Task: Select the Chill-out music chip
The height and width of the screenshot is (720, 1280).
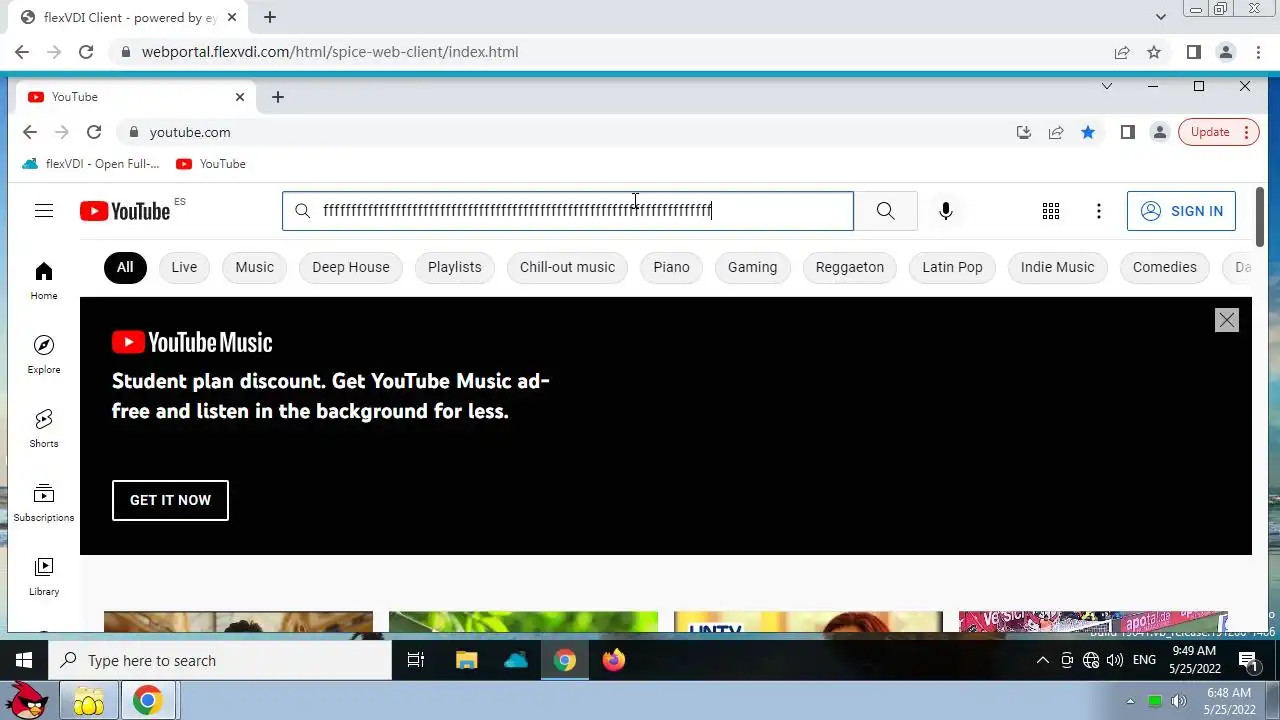Action: [x=567, y=267]
